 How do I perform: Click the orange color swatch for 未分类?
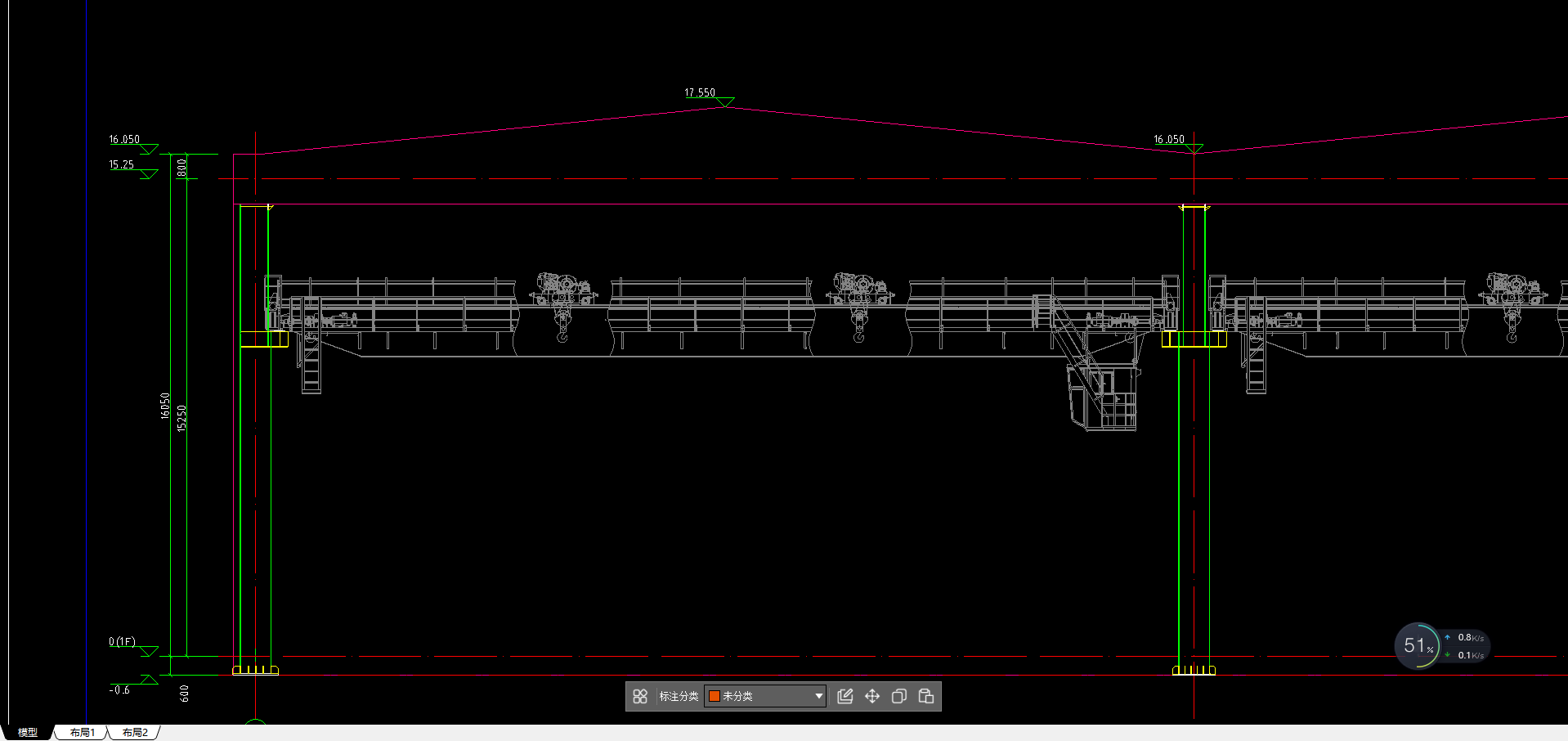(714, 696)
